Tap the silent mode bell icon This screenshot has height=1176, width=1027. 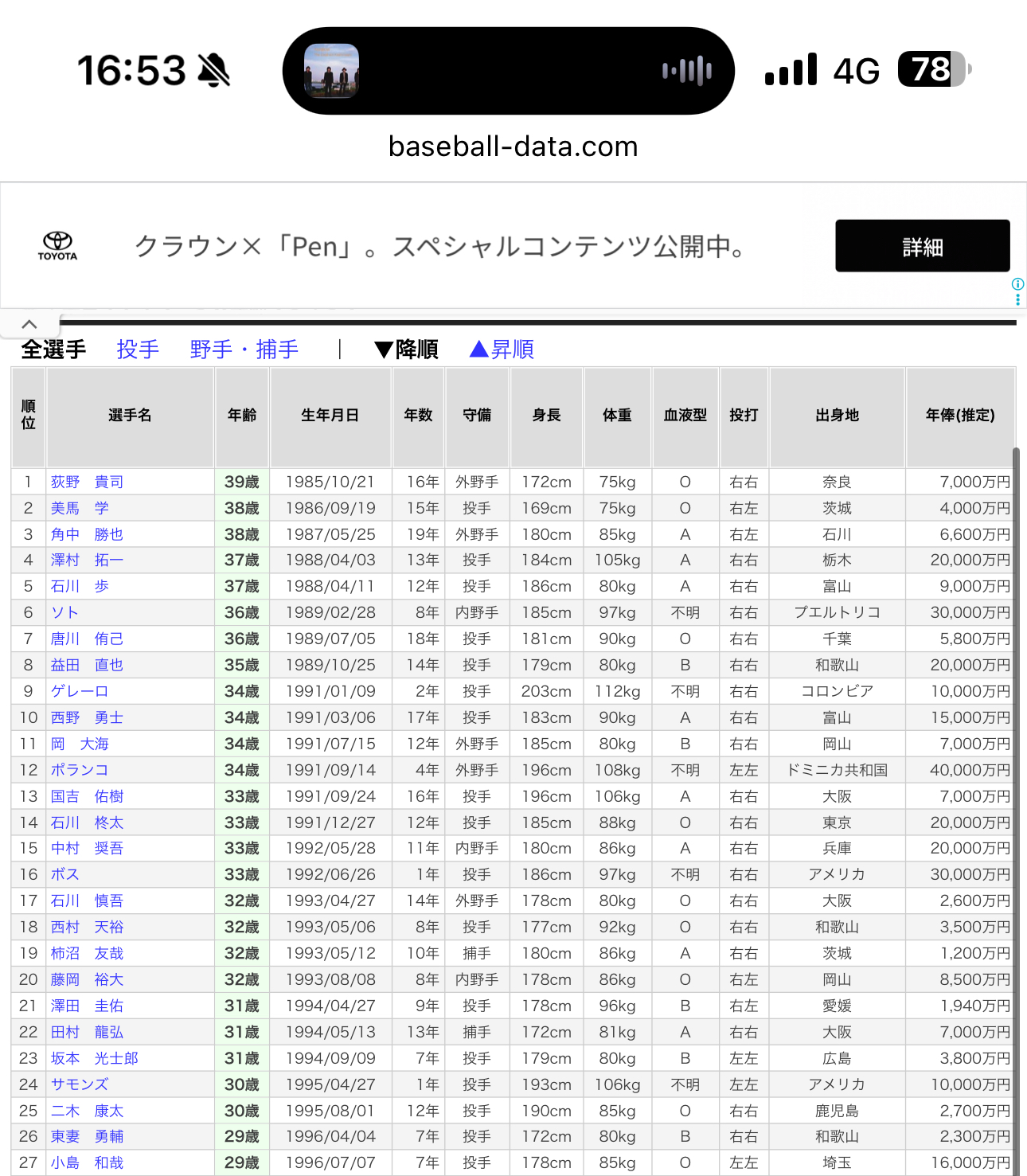[x=213, y=70]
